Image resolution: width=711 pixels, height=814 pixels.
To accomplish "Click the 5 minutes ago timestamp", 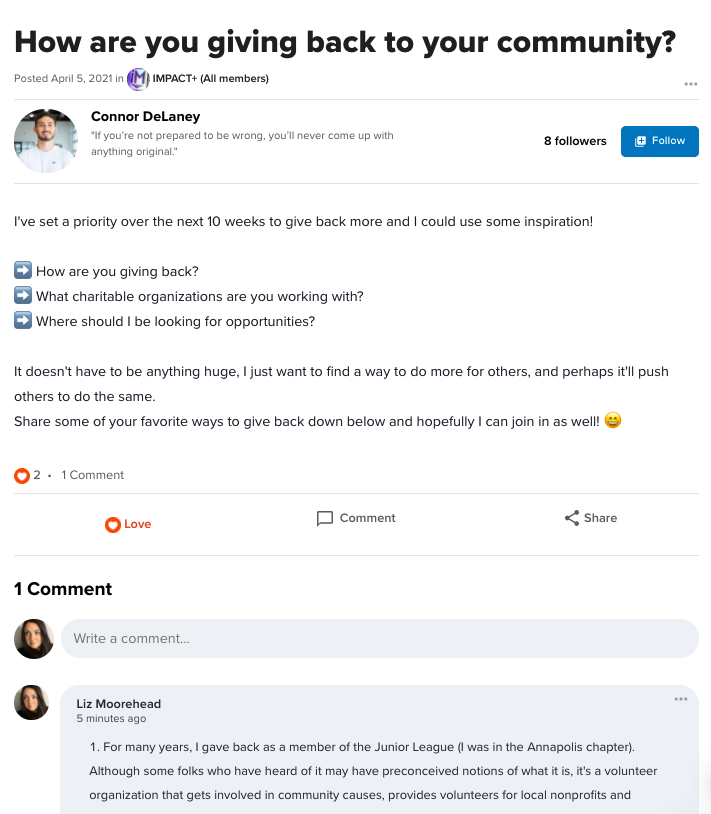I will coord(111,719).
